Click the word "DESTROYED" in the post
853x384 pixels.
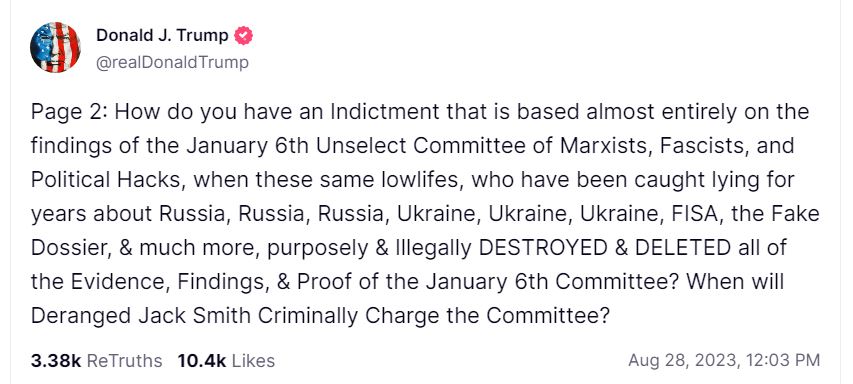[x=542, y=248]
